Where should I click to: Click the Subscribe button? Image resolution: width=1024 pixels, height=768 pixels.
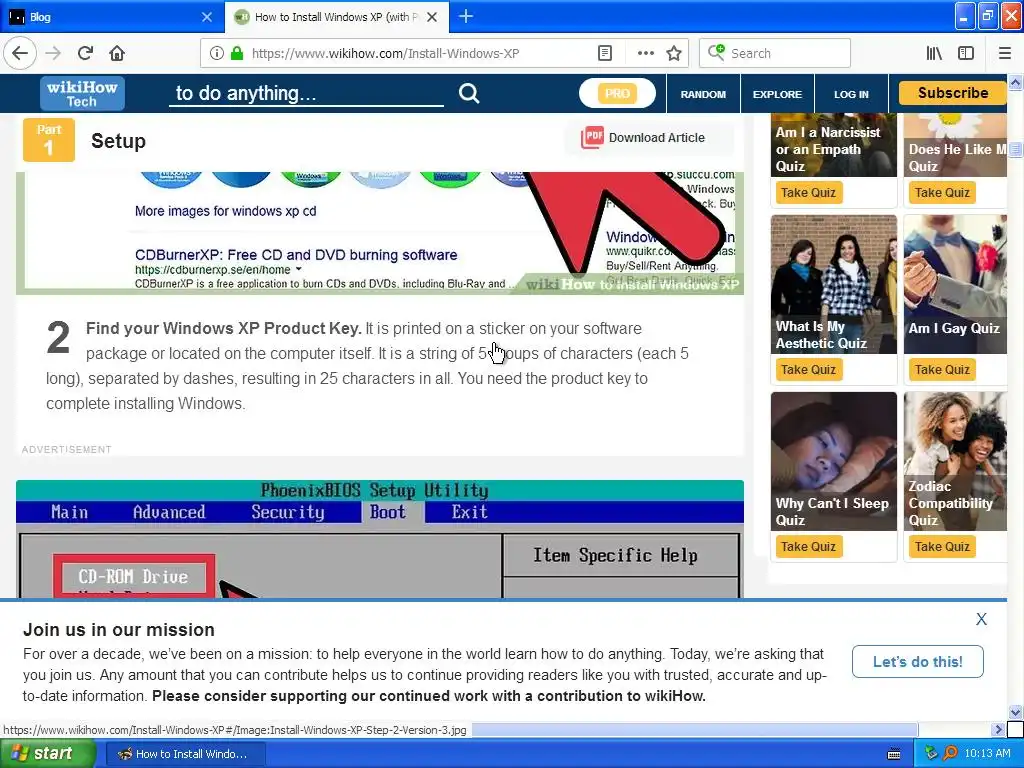[953, 93]
